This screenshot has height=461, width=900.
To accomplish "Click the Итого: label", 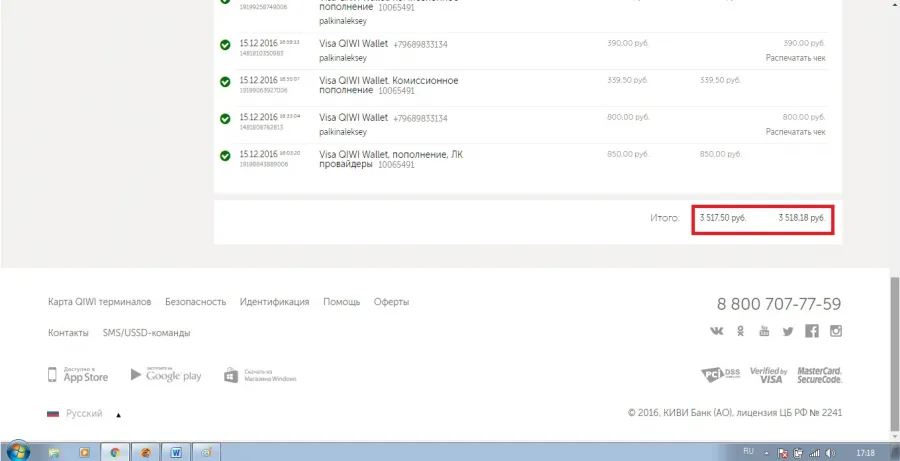I will 665,218.
